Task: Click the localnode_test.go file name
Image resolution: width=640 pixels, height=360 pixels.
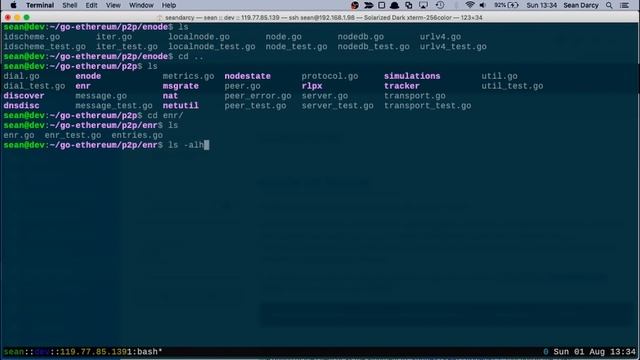Action: coord(212,47)
